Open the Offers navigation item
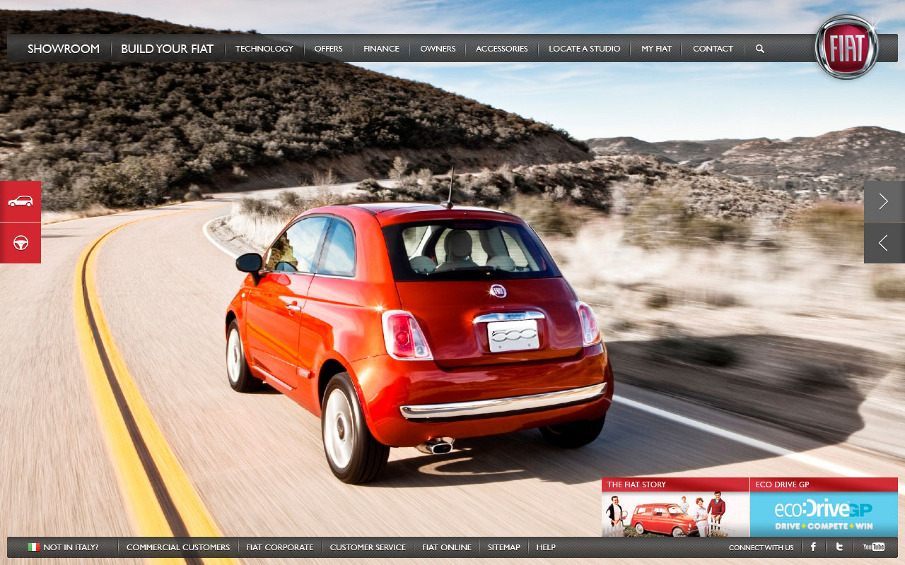This screenshot has height=565, width=905. coord(328,48)
